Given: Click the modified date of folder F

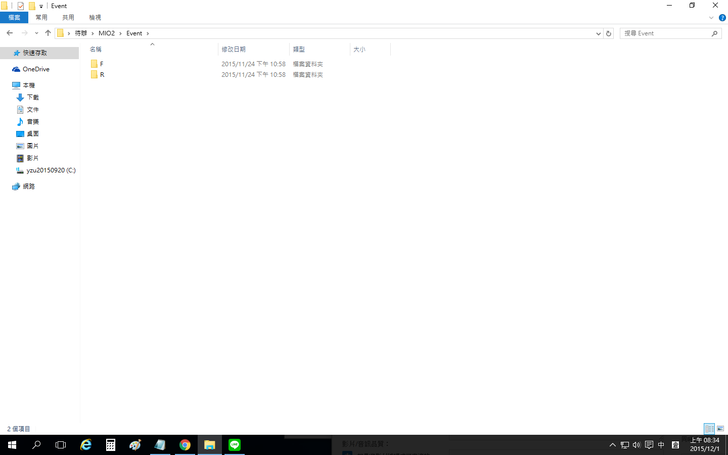Looking at the screenshot, I should click(253, 64).
